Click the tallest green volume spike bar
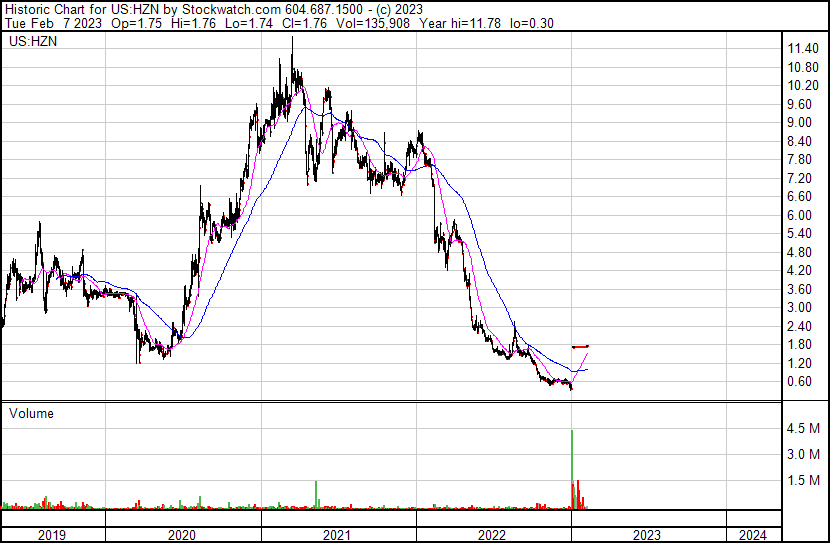 tap(572, 469)
